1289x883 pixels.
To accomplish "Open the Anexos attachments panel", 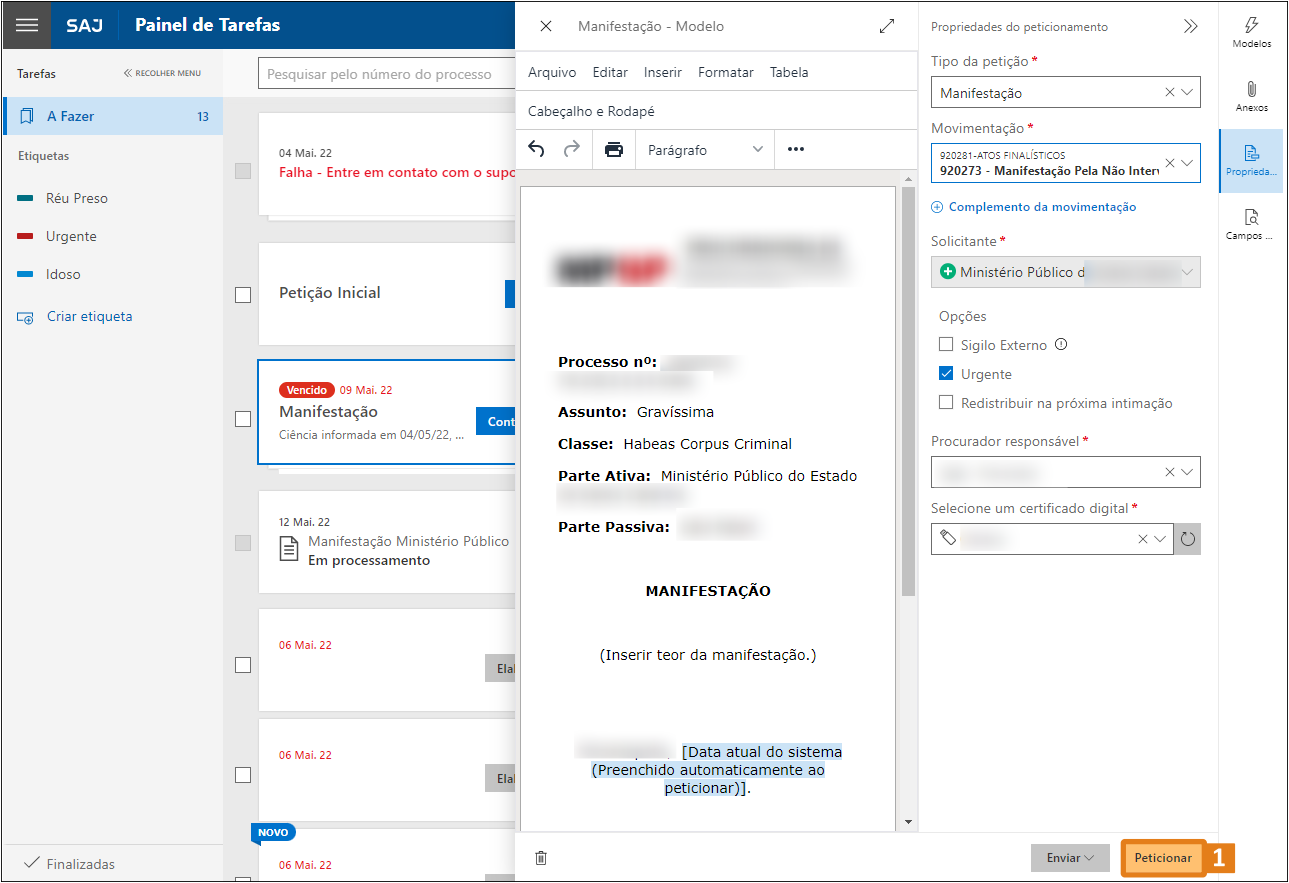I will [x=1251, y=96].
